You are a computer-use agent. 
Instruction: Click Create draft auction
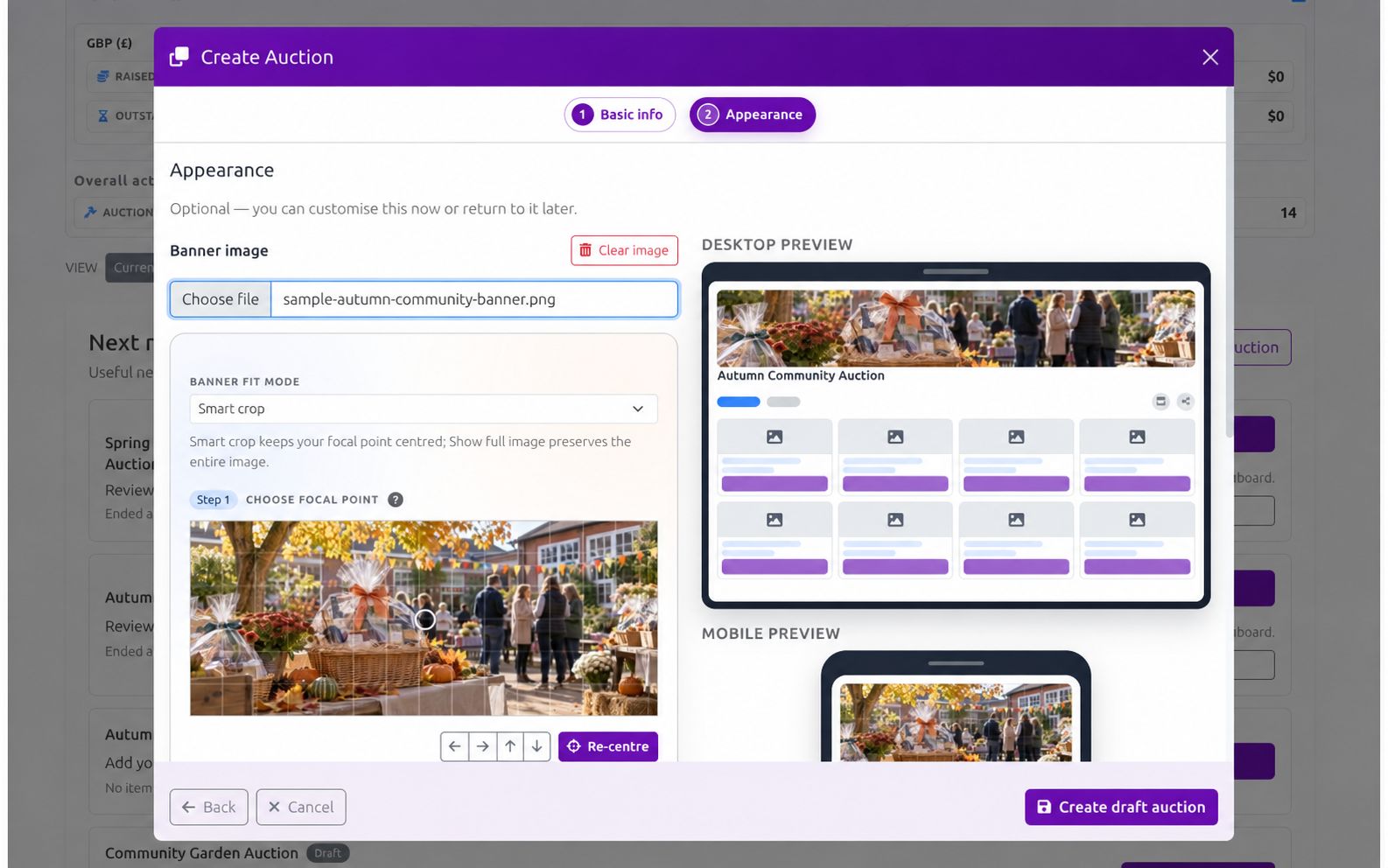click(1121, 807)
